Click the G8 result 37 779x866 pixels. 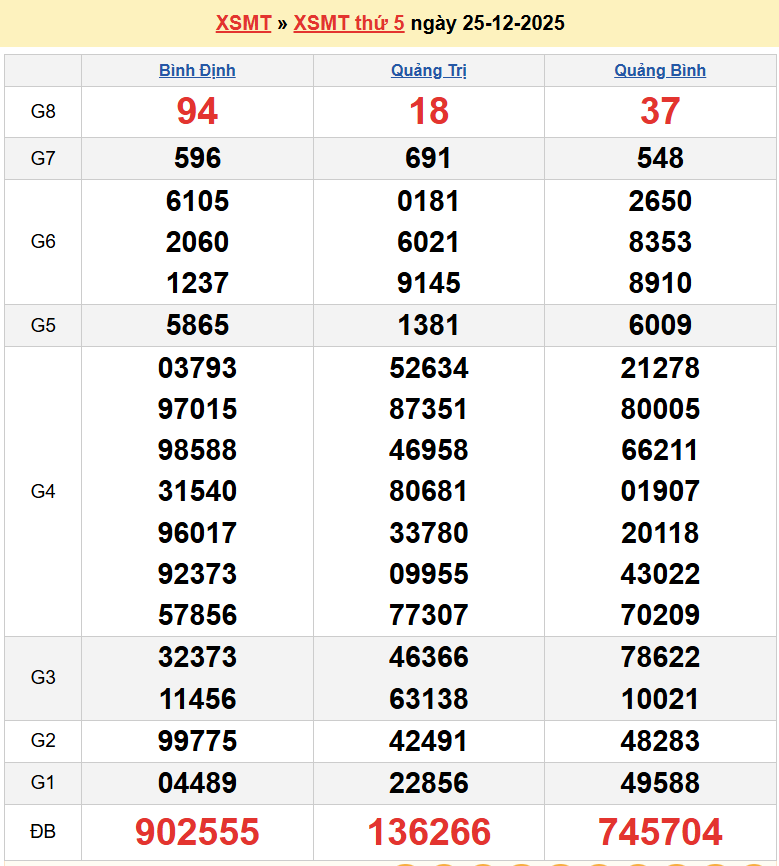click(x=660, y=112)
